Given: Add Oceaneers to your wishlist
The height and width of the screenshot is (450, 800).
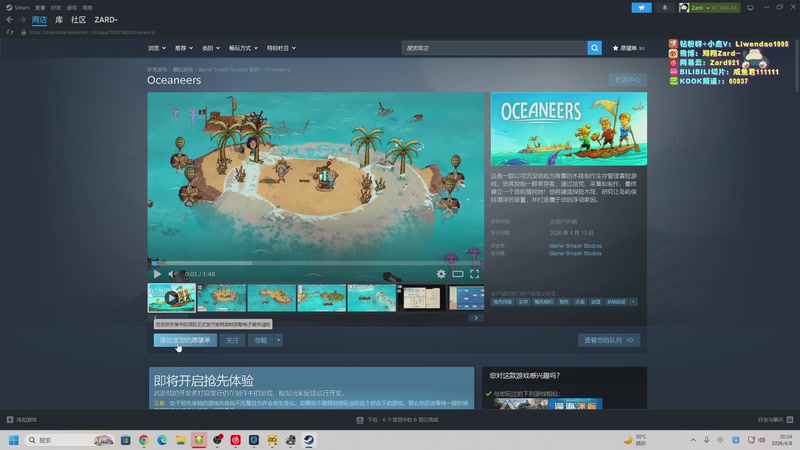Looking at the screenshot, I should point(185,340).
